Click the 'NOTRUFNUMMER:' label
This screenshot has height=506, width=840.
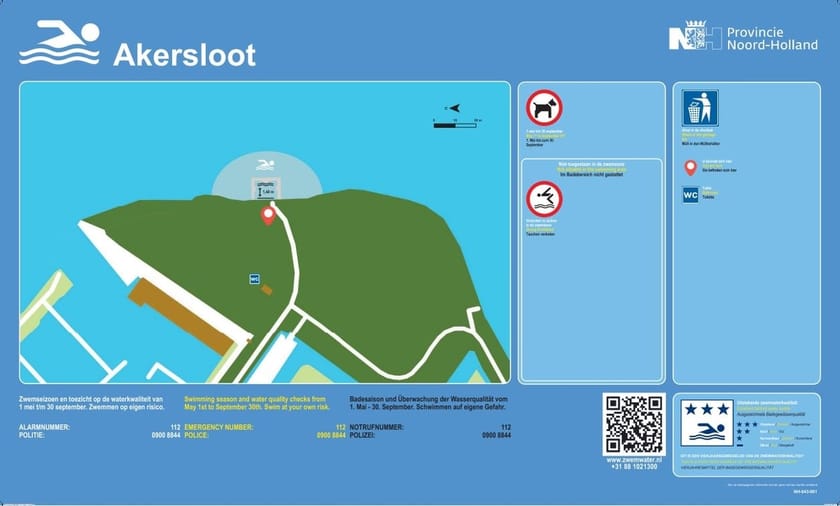[x=377, y=428]
